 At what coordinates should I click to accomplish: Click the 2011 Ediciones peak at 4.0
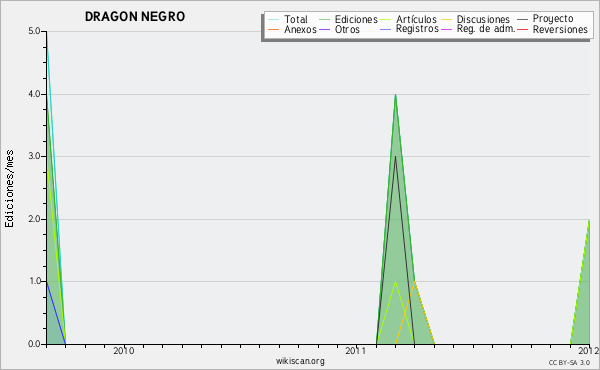tap(395, 95)
